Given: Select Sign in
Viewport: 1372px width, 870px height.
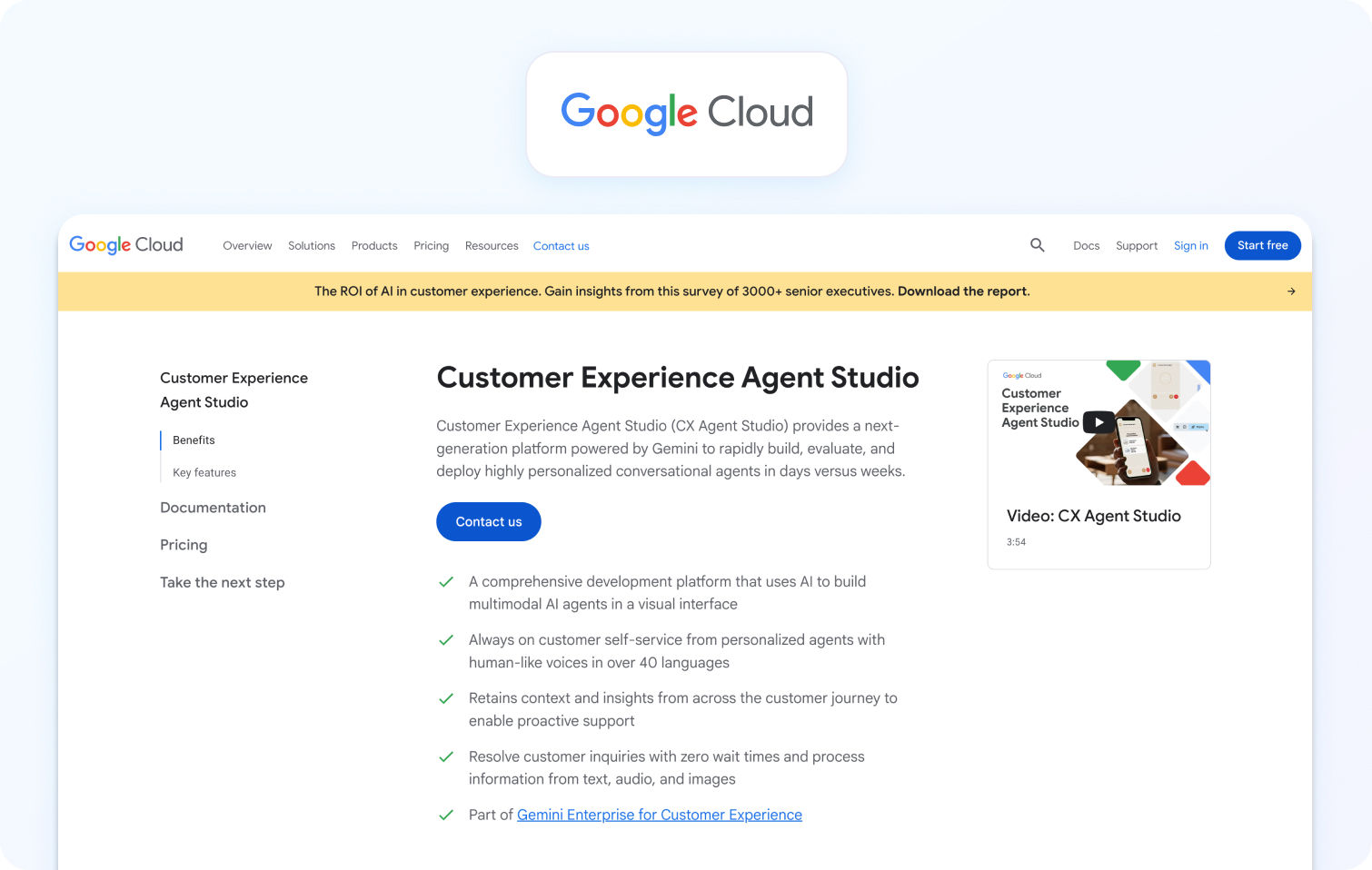Looking at the screenshot, I should [x=1190, y=245].
